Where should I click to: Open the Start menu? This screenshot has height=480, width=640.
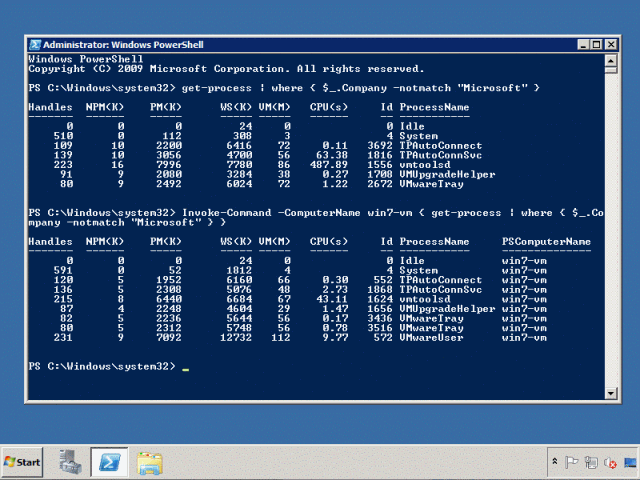(x=22, y=462)
